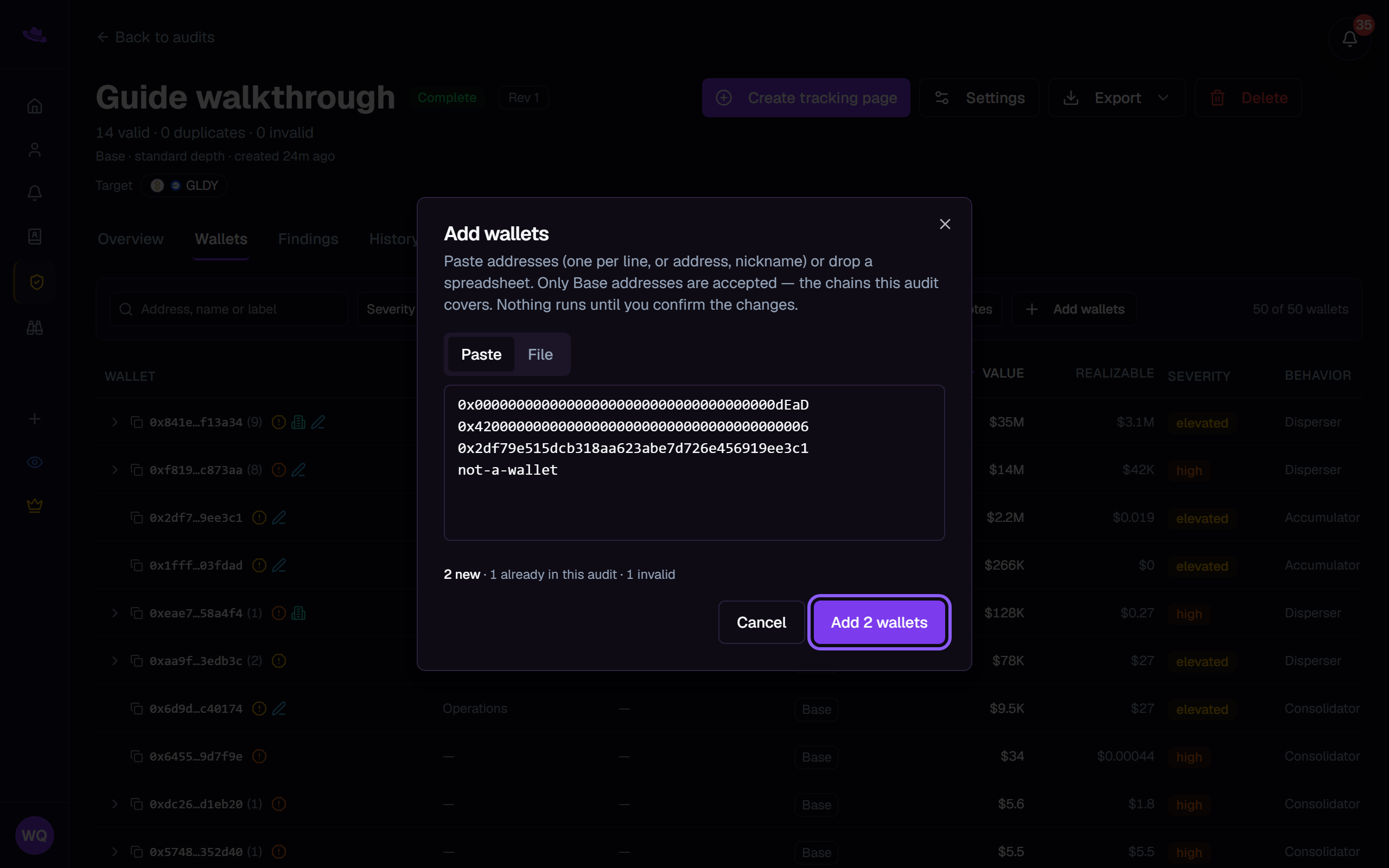Sort by SEVERITY column header
Image resolution: width=1389 pixels, height=868 pixels.
(1199, 376)
